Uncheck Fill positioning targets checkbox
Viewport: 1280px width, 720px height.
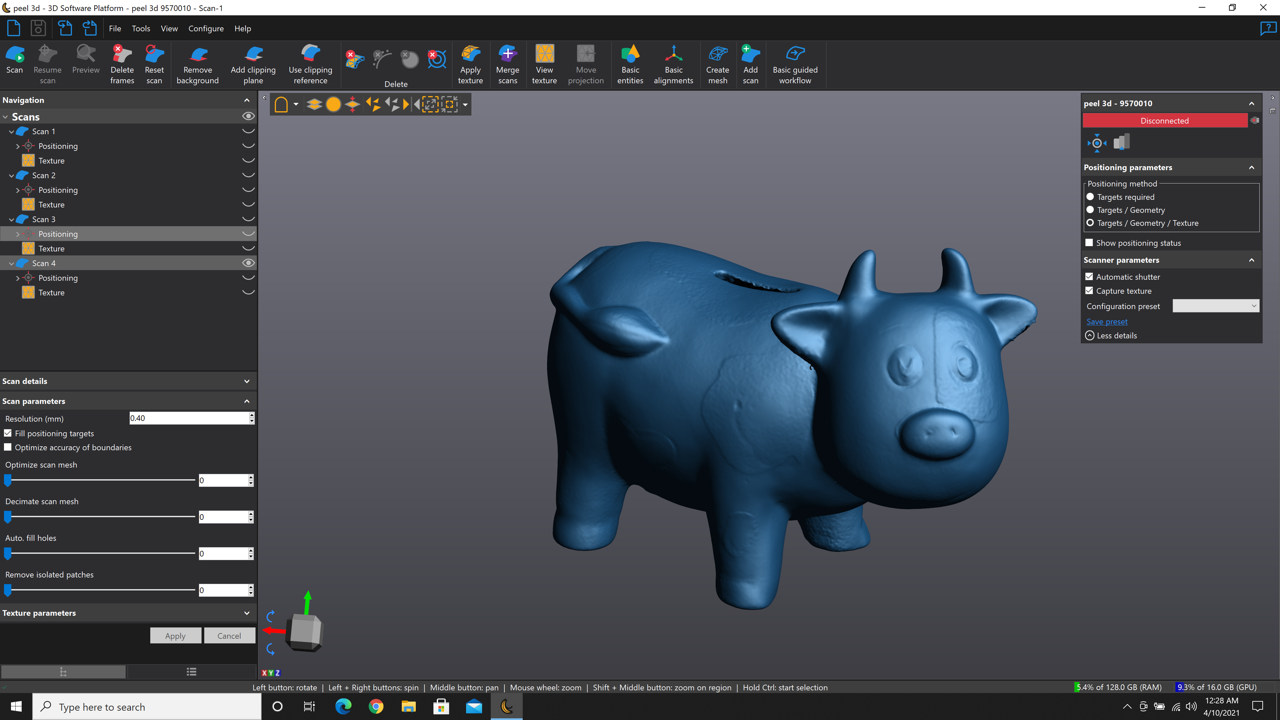pos(8,434)
